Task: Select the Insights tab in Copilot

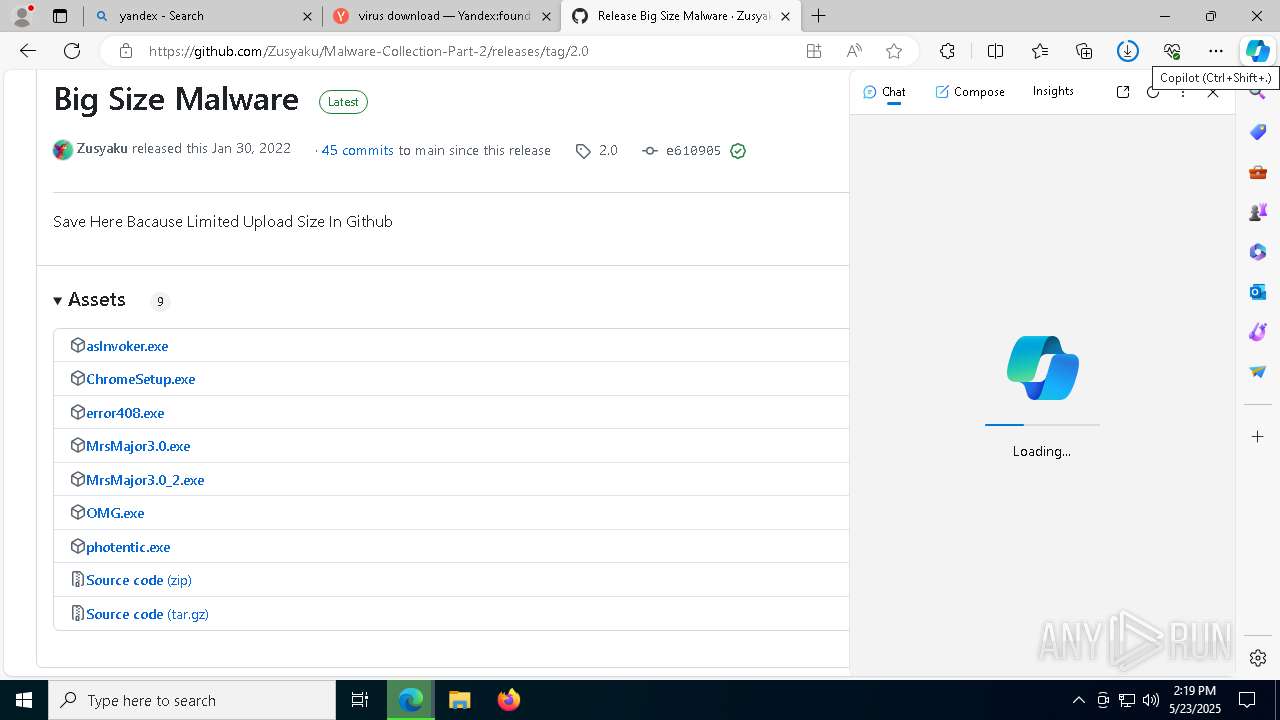Action: [x=1053, y=91]
